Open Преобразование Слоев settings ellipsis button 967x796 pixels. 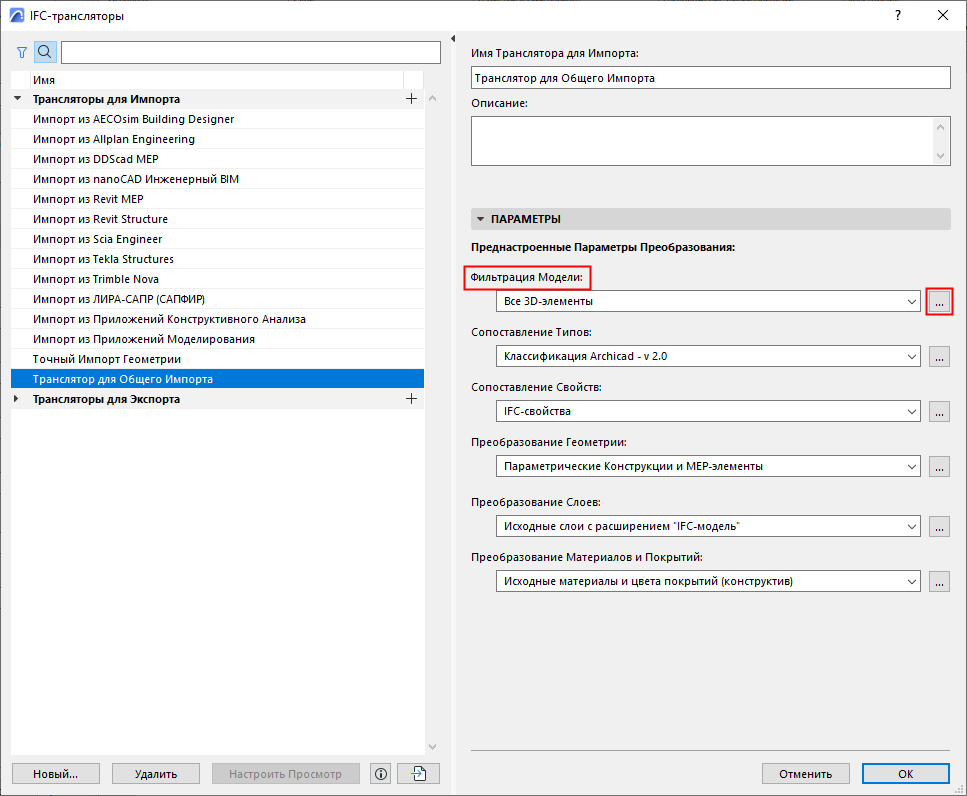click(939, 527)
